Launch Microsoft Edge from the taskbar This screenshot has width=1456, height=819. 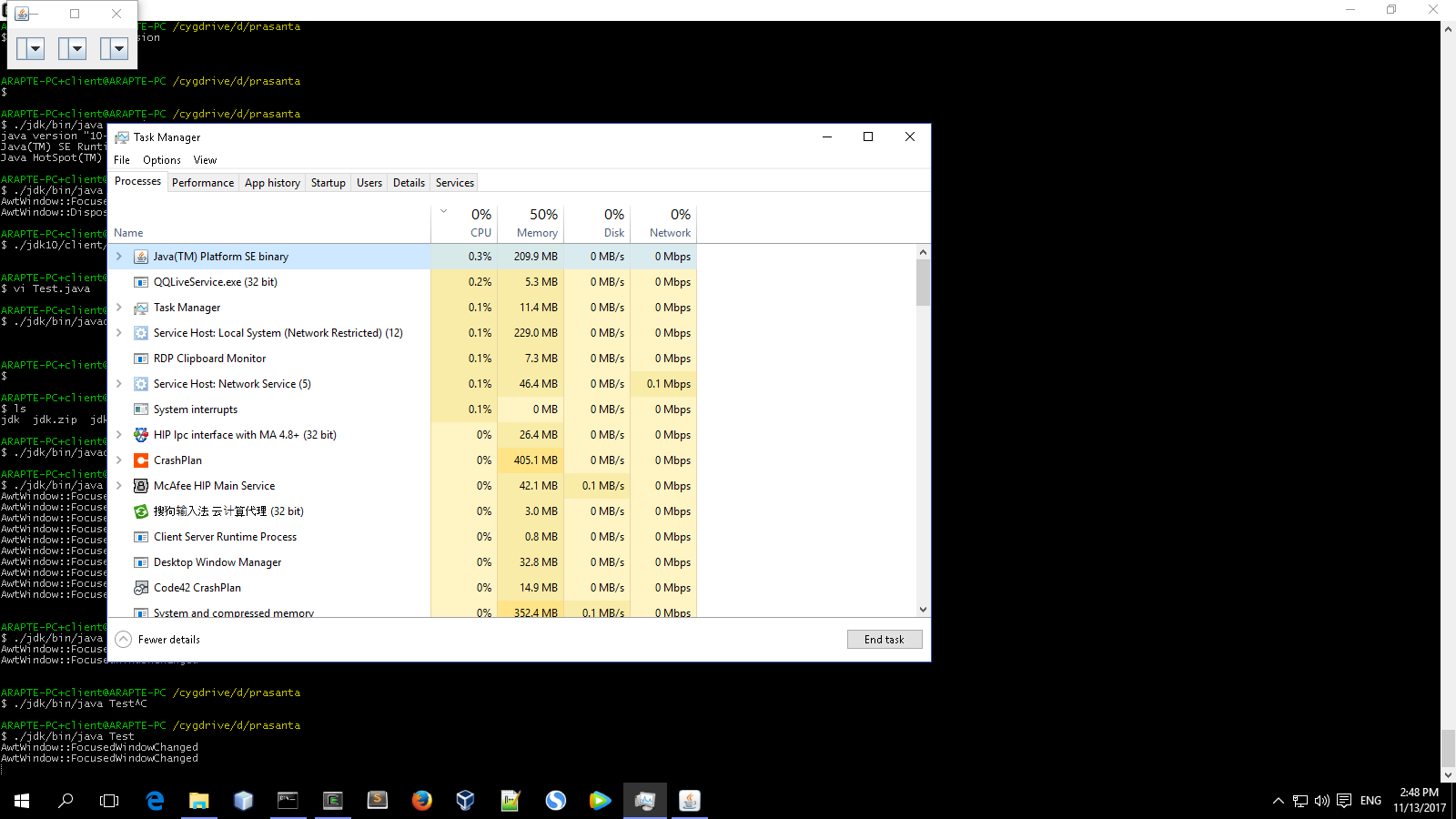coord(155,801)
